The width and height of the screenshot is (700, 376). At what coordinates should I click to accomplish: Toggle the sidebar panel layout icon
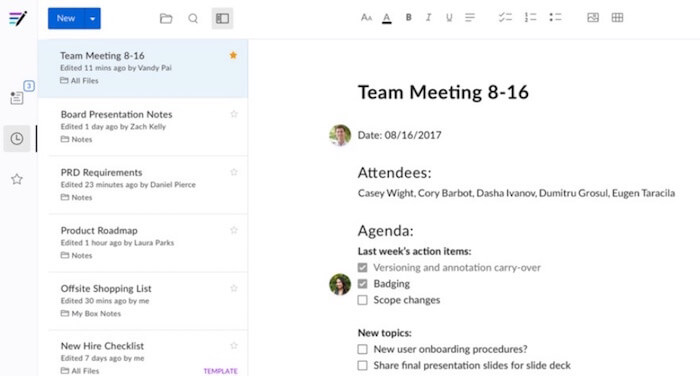point(222,18)
